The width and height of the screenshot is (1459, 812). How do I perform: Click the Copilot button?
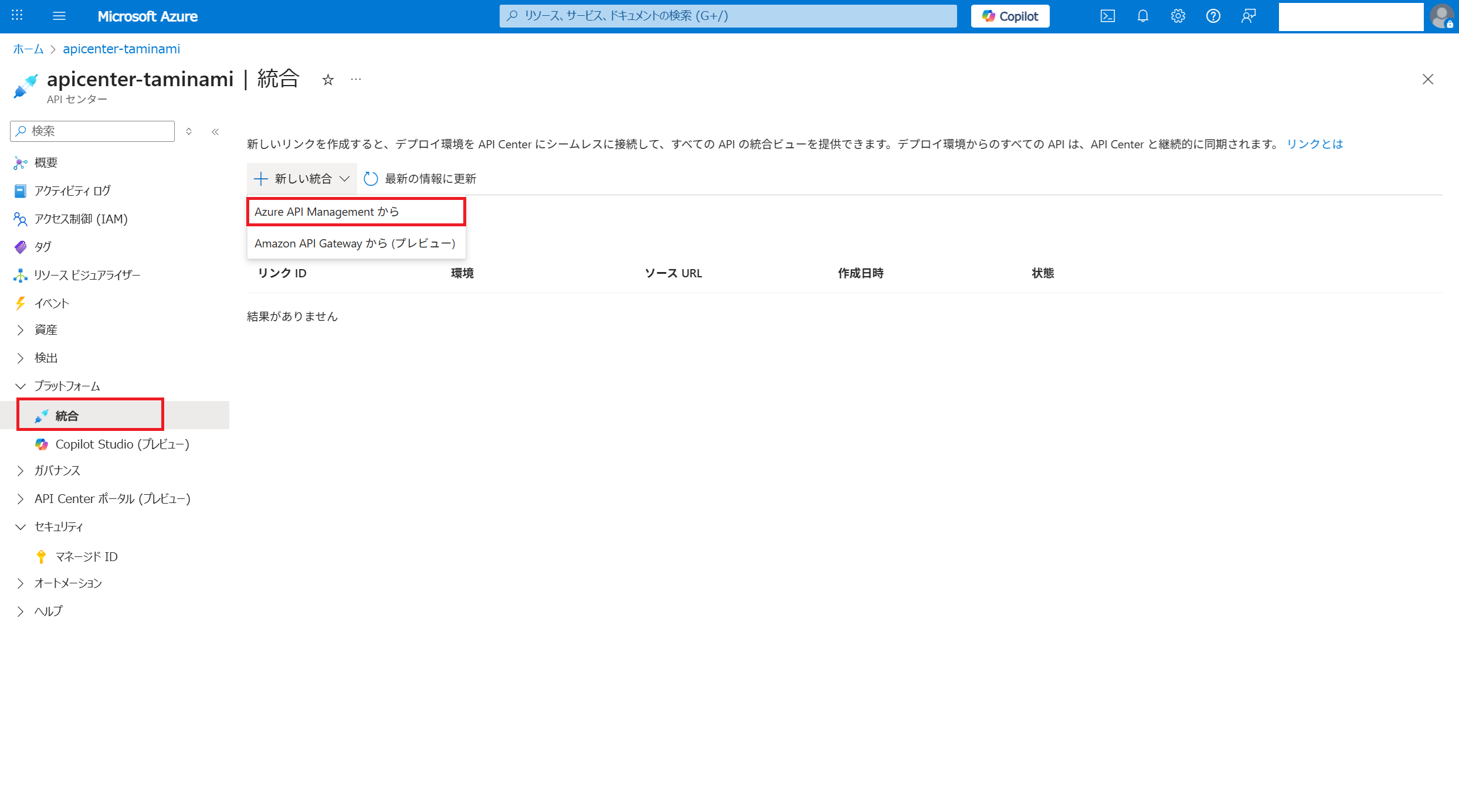tap(1010, 16)
